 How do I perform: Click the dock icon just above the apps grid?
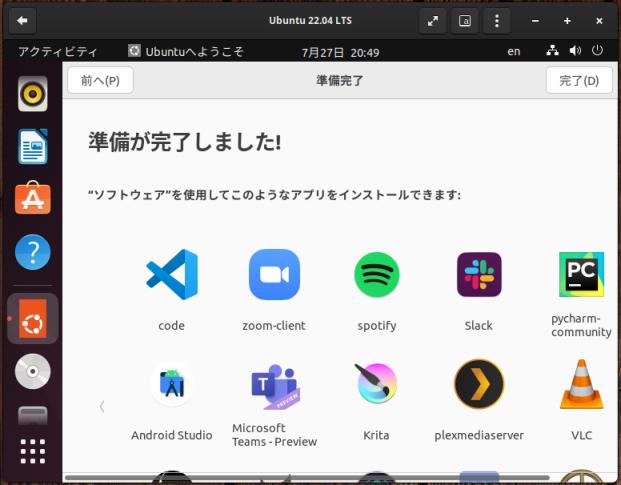pyautogui.click(x=33, y=415)
